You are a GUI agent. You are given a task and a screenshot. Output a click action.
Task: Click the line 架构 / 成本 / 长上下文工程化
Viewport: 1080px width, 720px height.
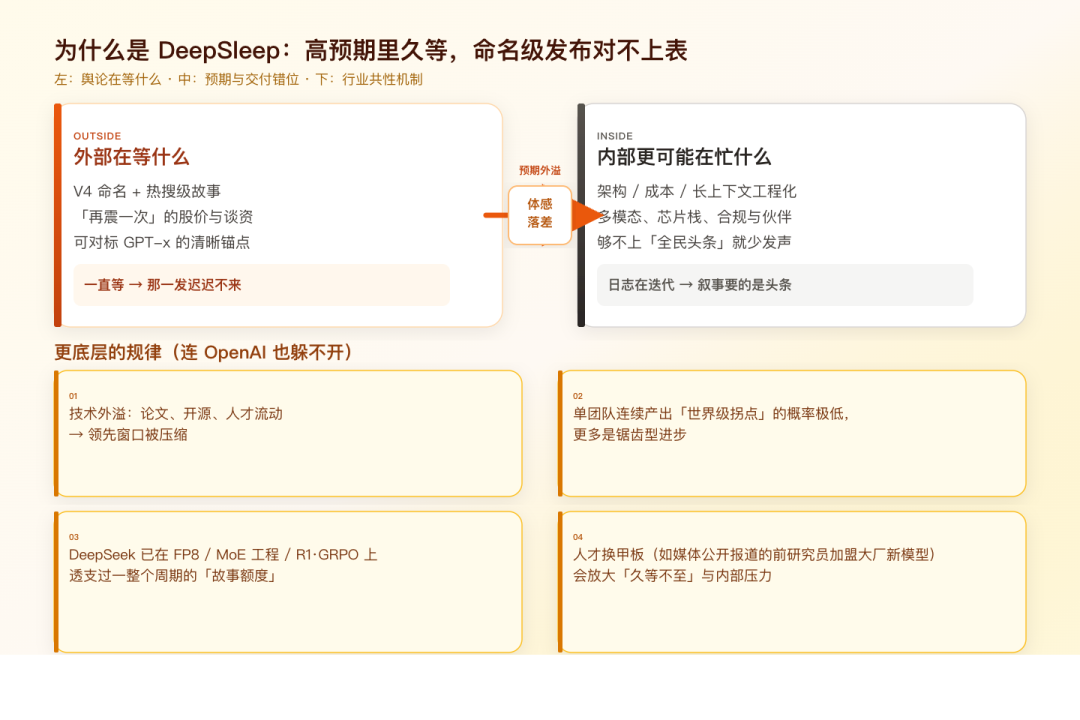[696, 191]
